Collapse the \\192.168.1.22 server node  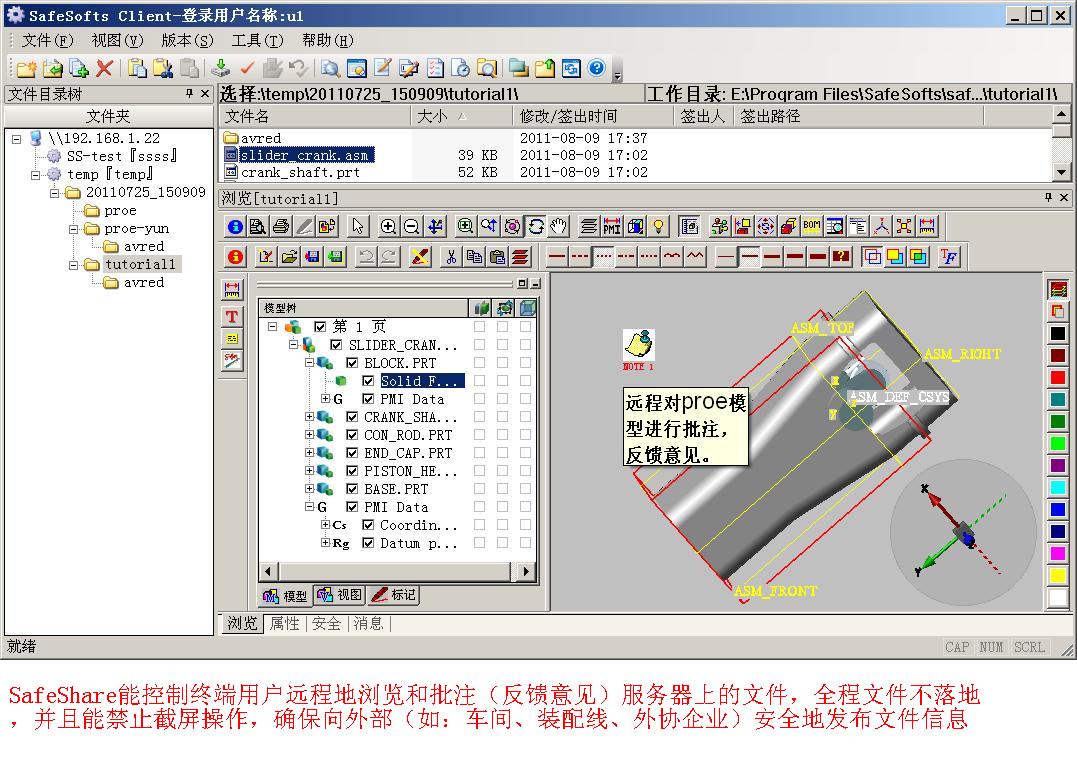[16, 139]
